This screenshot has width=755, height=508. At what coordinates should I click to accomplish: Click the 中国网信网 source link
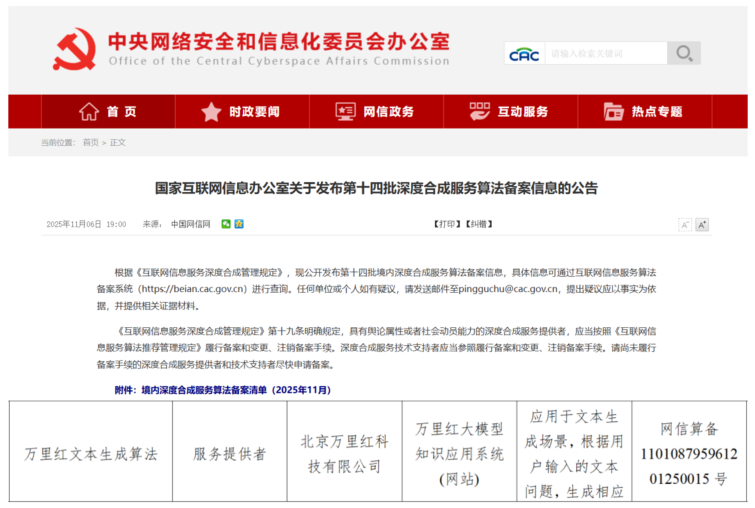(190, 224)
